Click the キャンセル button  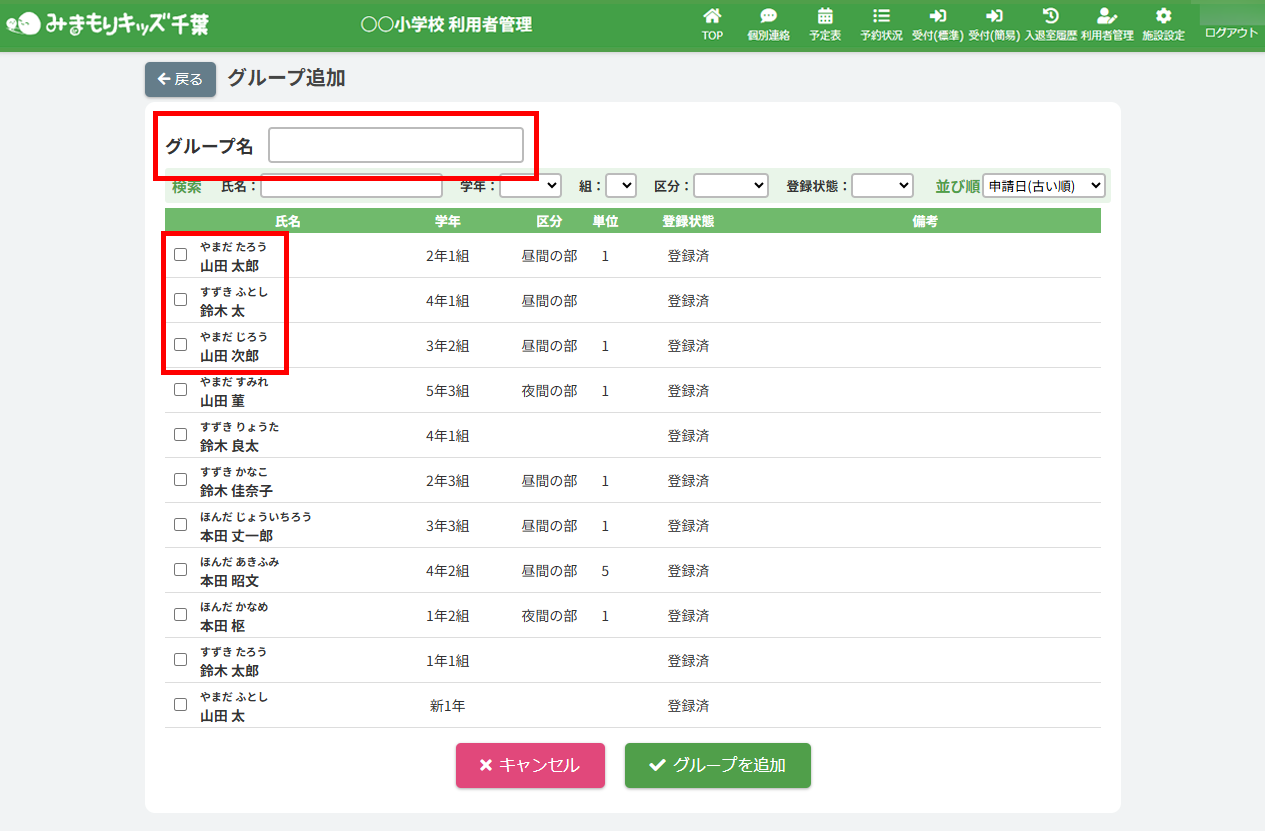(x=530, y=766)
